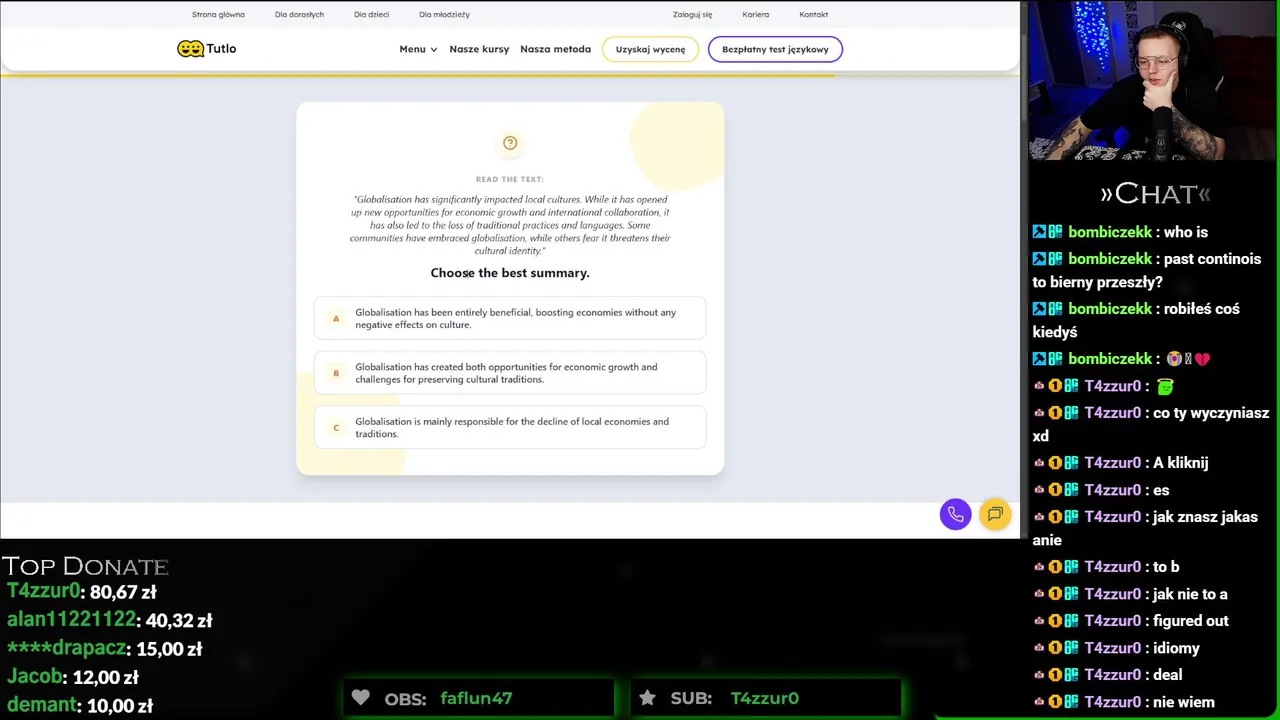Select answer B: opportunities and challenges
Image resolution: width=1280 pixels, height=720 pixels.
pos(510,373)
